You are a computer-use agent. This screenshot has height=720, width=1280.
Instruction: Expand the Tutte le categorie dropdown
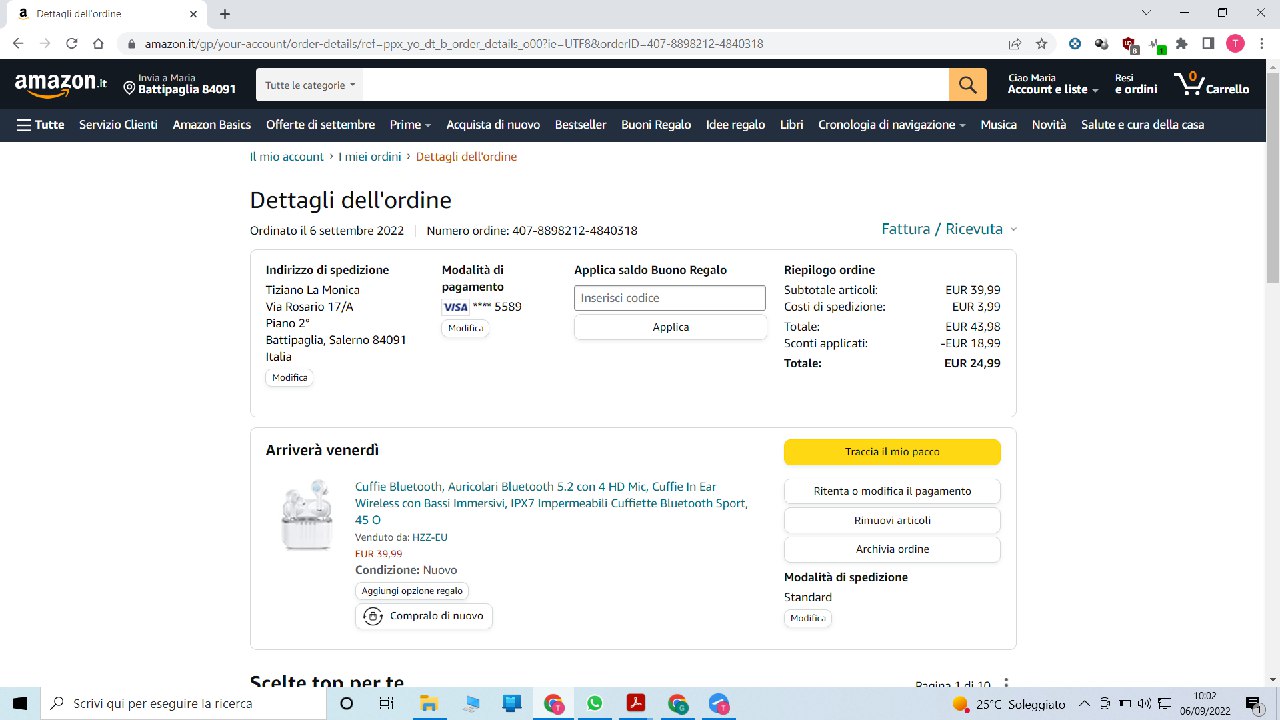tap(310, 86)
